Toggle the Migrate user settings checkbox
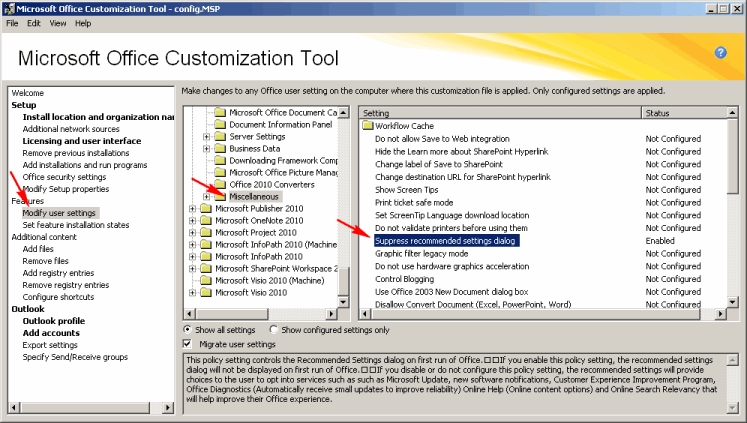This screenshot has width=747, height=423. (x=188, y=344)
